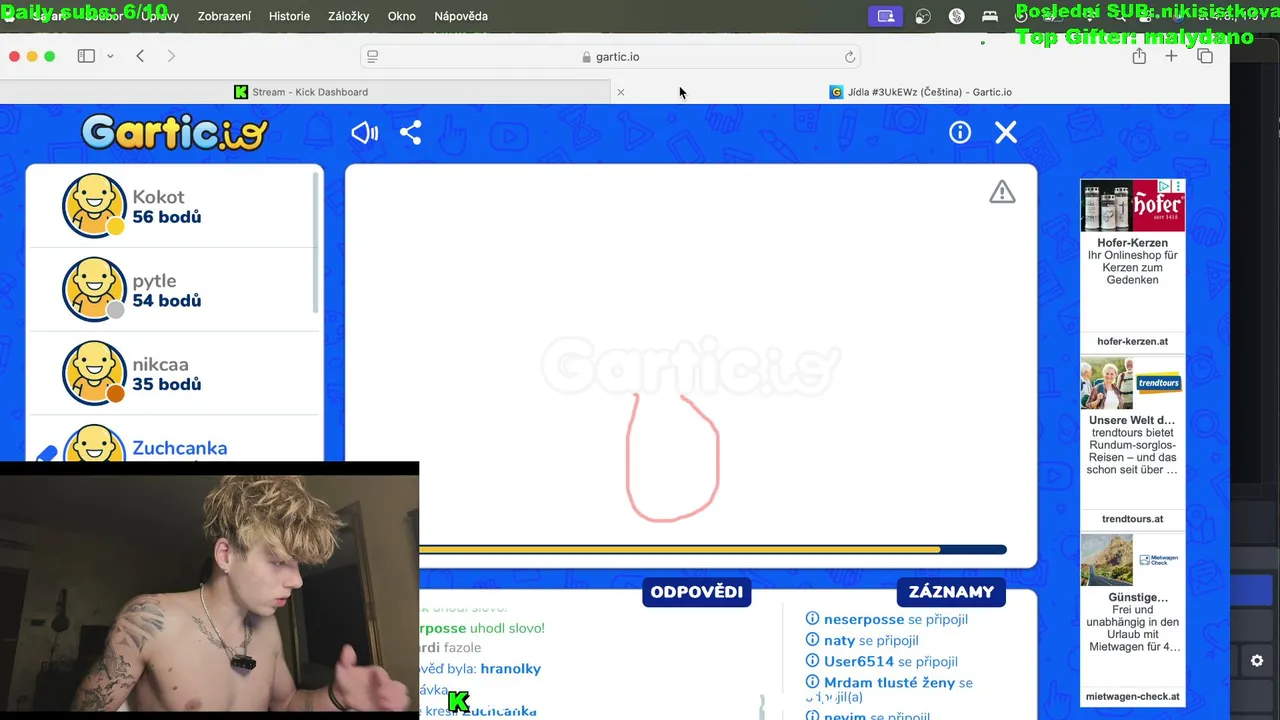Click the info icon beside naty se připojil

tap(812, 640)
